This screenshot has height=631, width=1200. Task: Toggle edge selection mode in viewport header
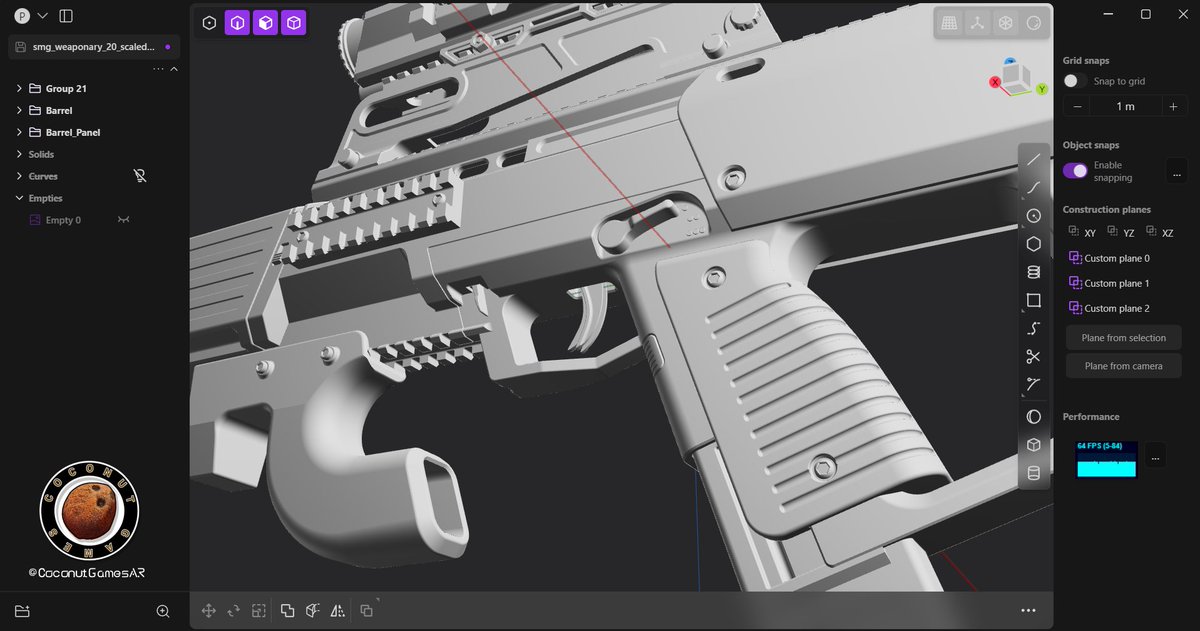tap(237, 22)
